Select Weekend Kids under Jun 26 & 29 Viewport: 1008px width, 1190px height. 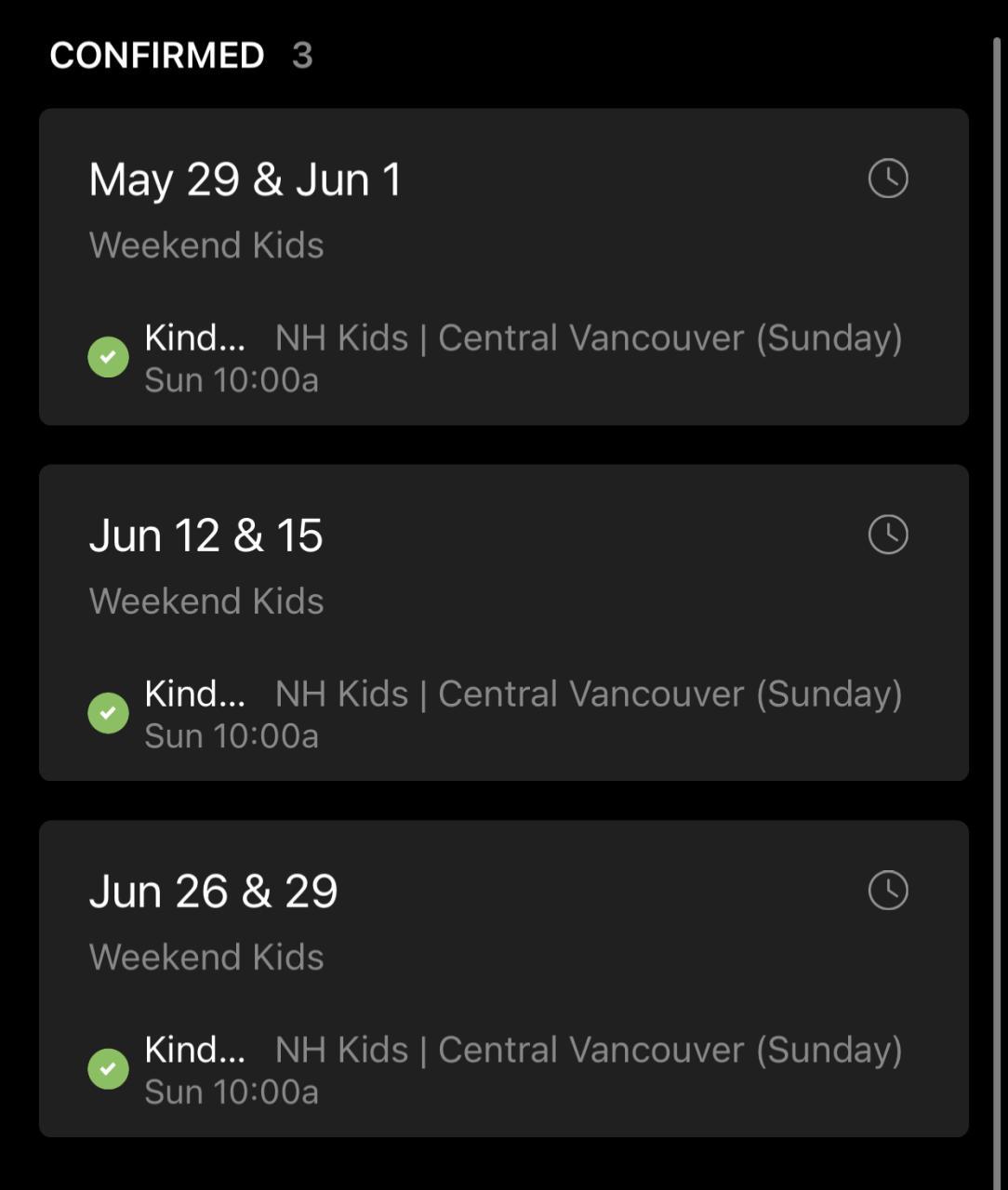(206, 958)
